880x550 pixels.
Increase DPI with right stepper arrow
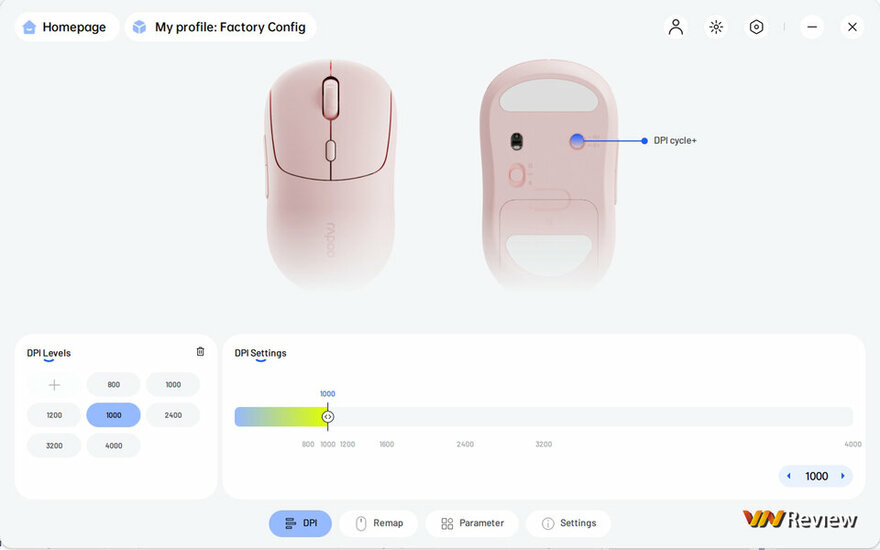842,476
